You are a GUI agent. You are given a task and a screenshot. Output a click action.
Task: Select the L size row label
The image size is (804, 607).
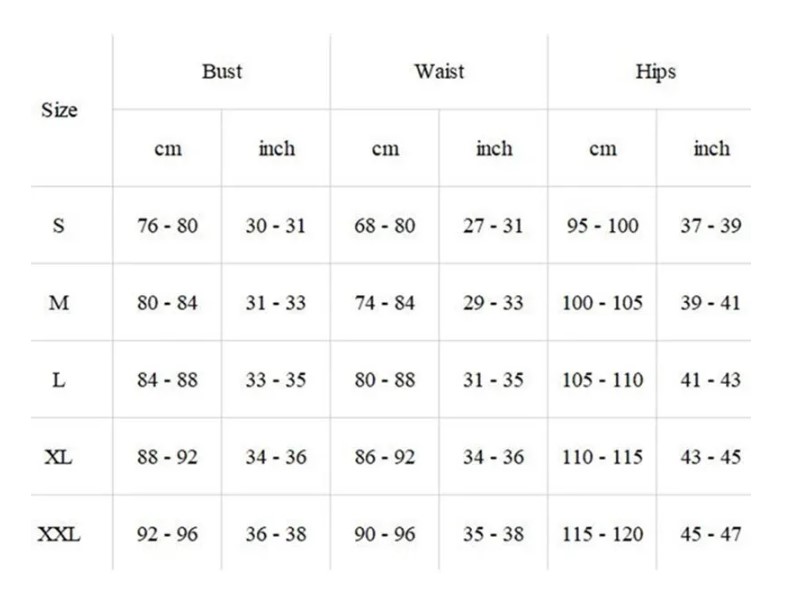click(x=59, y=380)
